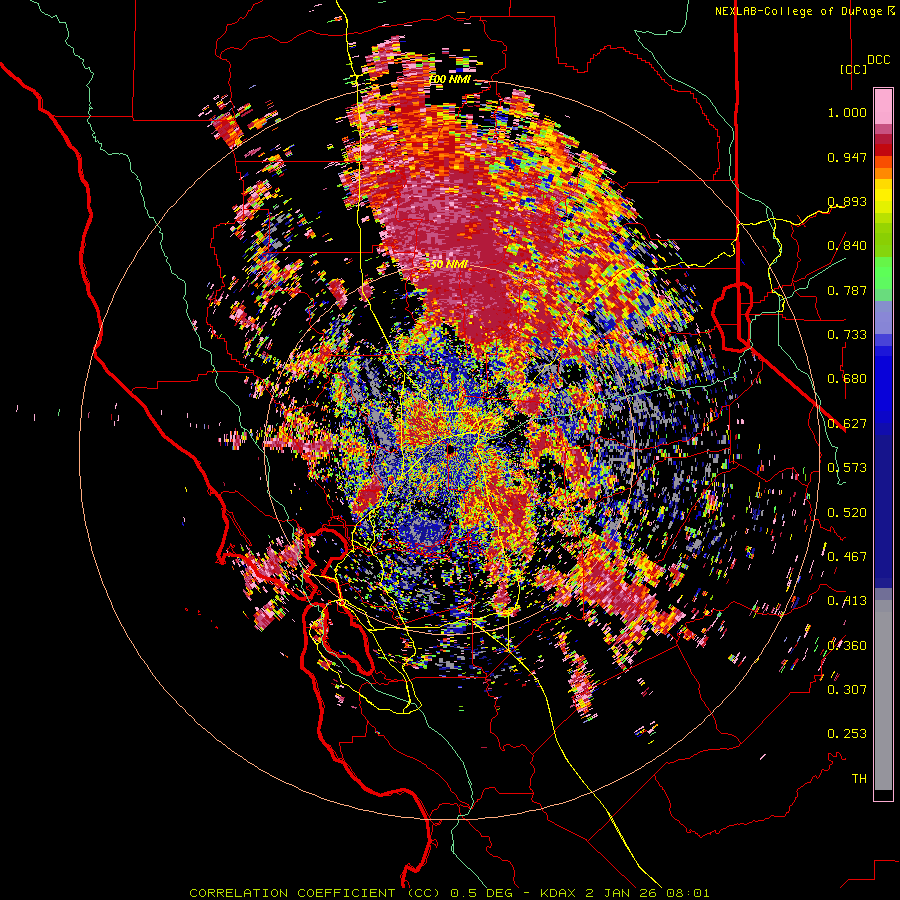Select the 0.413 legend value
The width and height of the screenshot is (900, 900).
847,601
